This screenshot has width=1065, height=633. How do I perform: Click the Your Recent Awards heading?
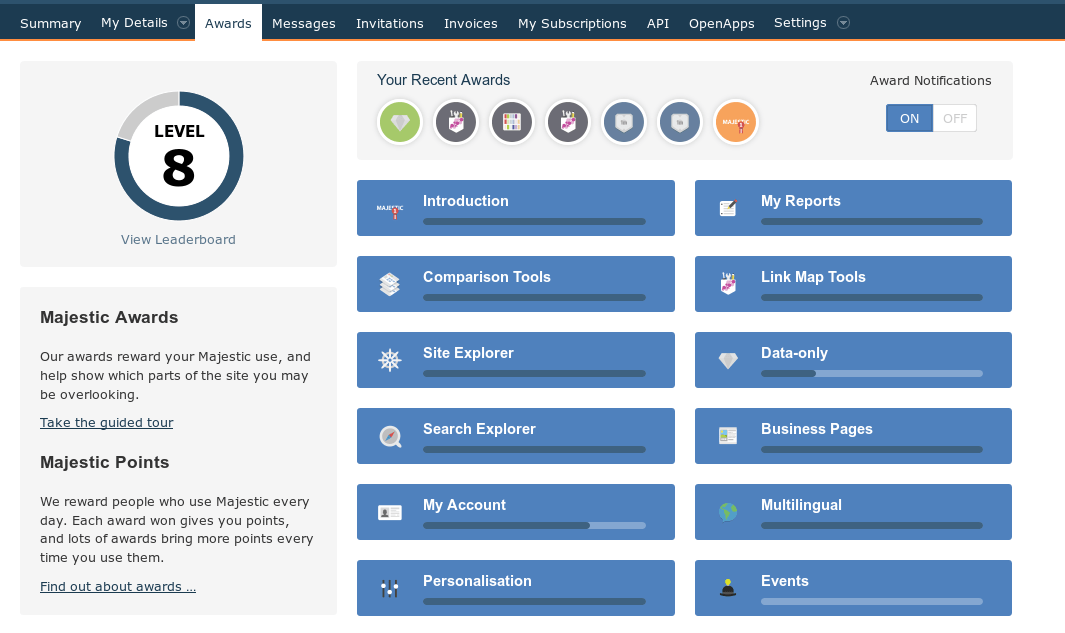point(444,80)
